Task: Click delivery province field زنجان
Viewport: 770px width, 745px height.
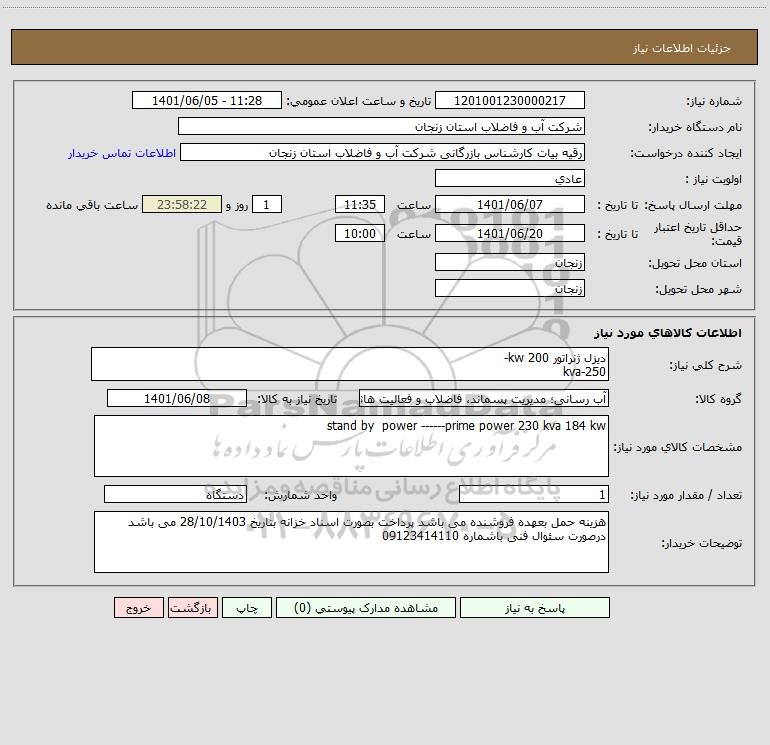Action: [510, 262]
